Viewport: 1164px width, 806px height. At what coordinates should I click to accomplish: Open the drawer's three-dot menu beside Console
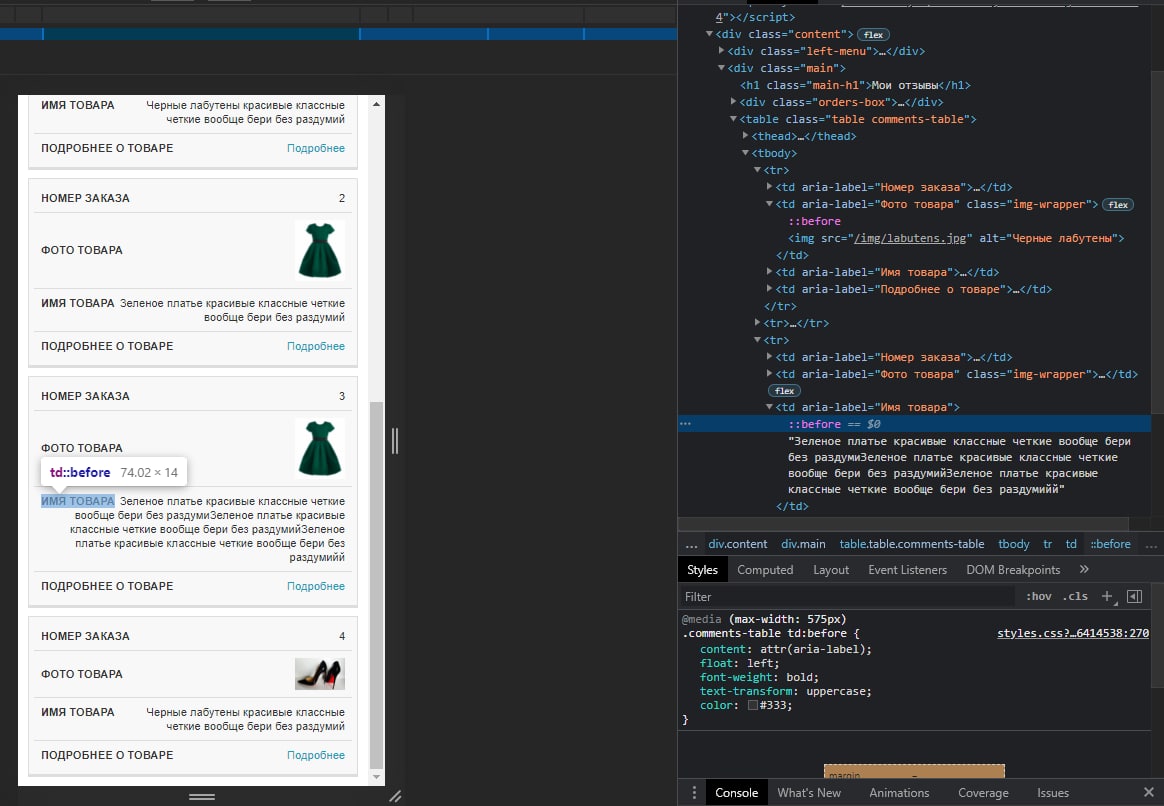(x=694, y=793)
